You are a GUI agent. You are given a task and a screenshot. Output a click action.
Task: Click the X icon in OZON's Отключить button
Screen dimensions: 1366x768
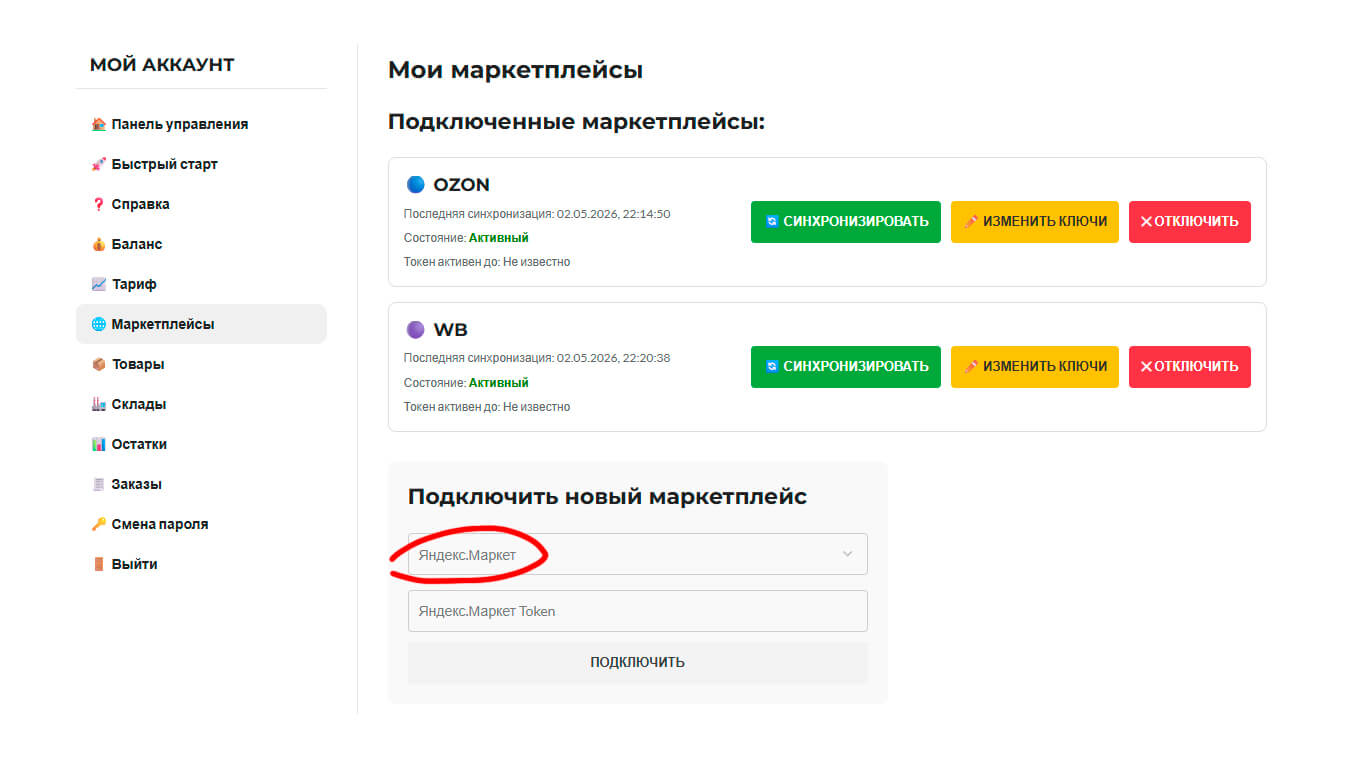tap(1147, 222)
